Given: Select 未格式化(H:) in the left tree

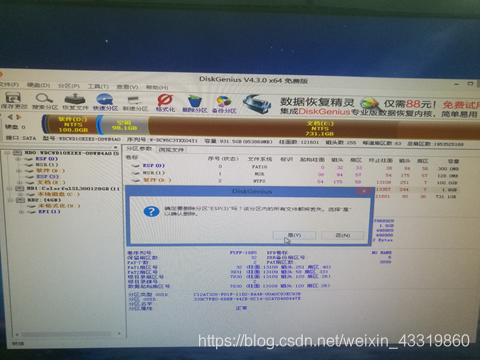Looking at the screenshot, I should (59, 206).
